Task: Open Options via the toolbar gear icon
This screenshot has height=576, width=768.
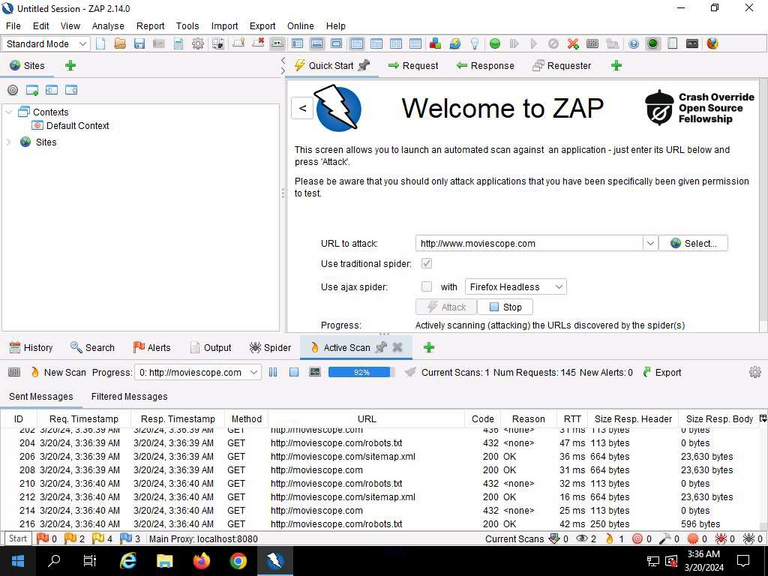Action: tap(198, 44)
